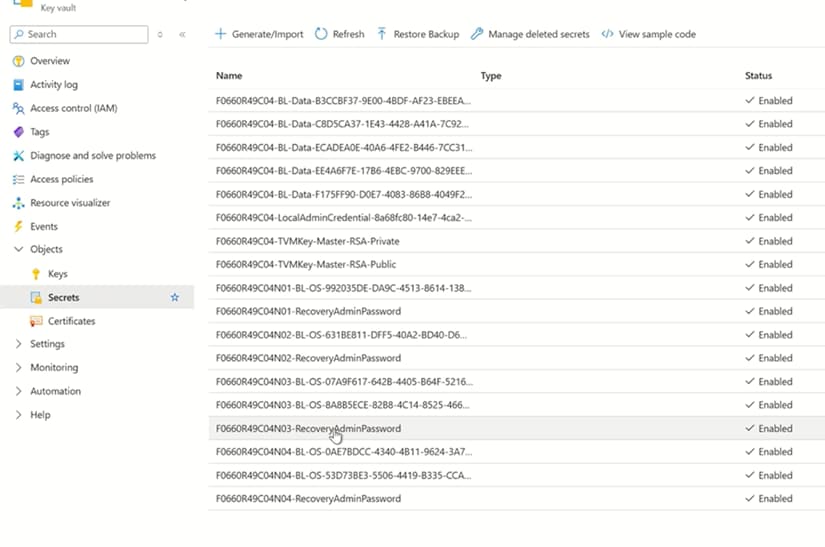This screenshot has width=825, height=547.
Task: Open F0660R49C04N01-BL-OS-992035DE secret
Action: (x=343, y=288)
